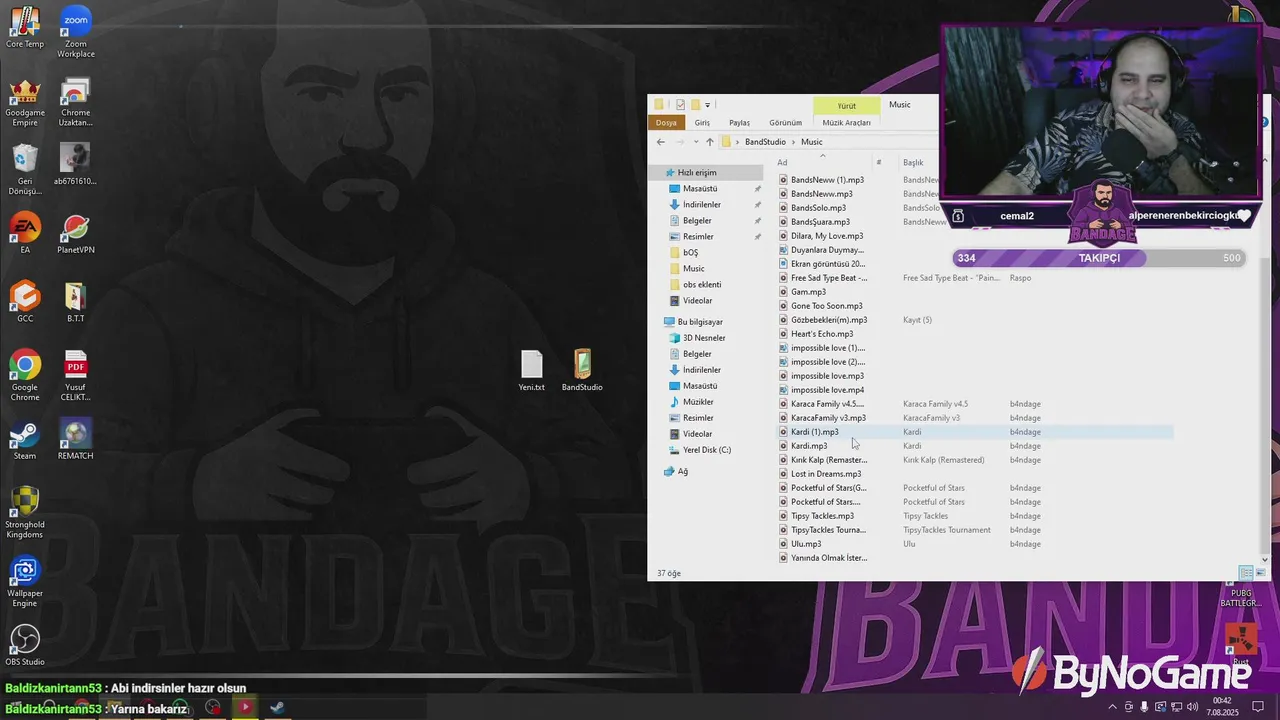Viewport: 1280px width, 720px height.
Task: Switch to the Giriş ribbon tab
Action: click(702, 123)
